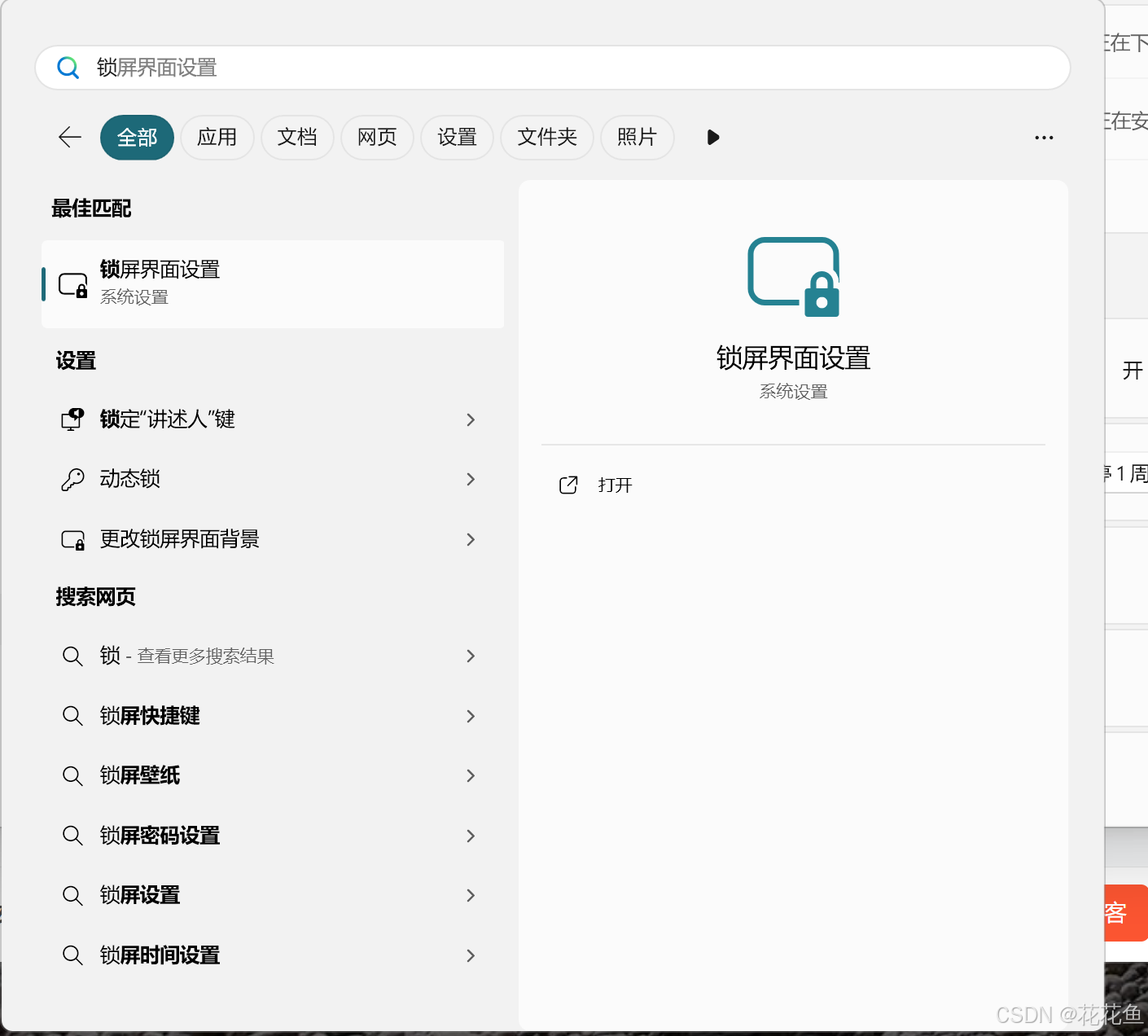The image size is (1148, 1036).
Task: Switch to the 文件夹 filter tab
Action: pos(547,137)
